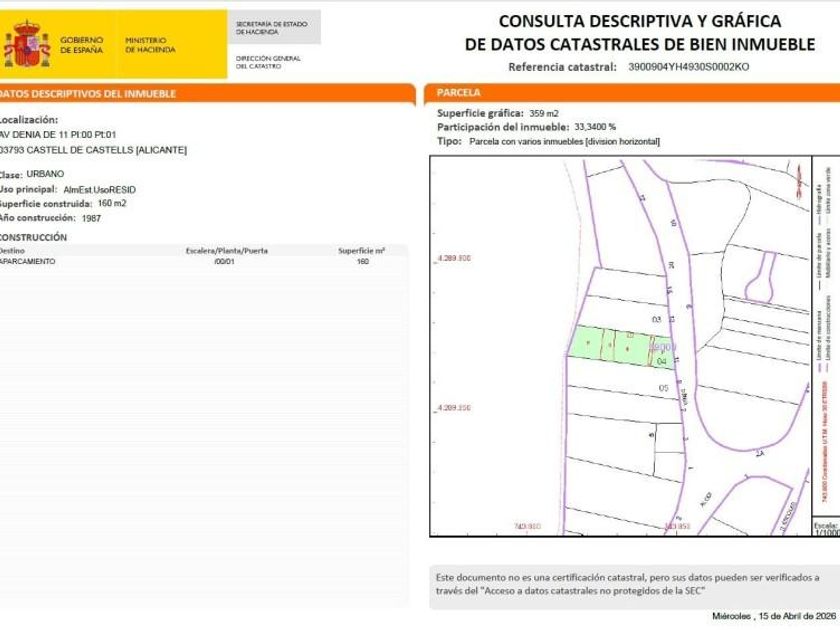Click the Spanish government coat of arms
The height and width of the screenshot is (630, 840).
[x=27, y=44]
